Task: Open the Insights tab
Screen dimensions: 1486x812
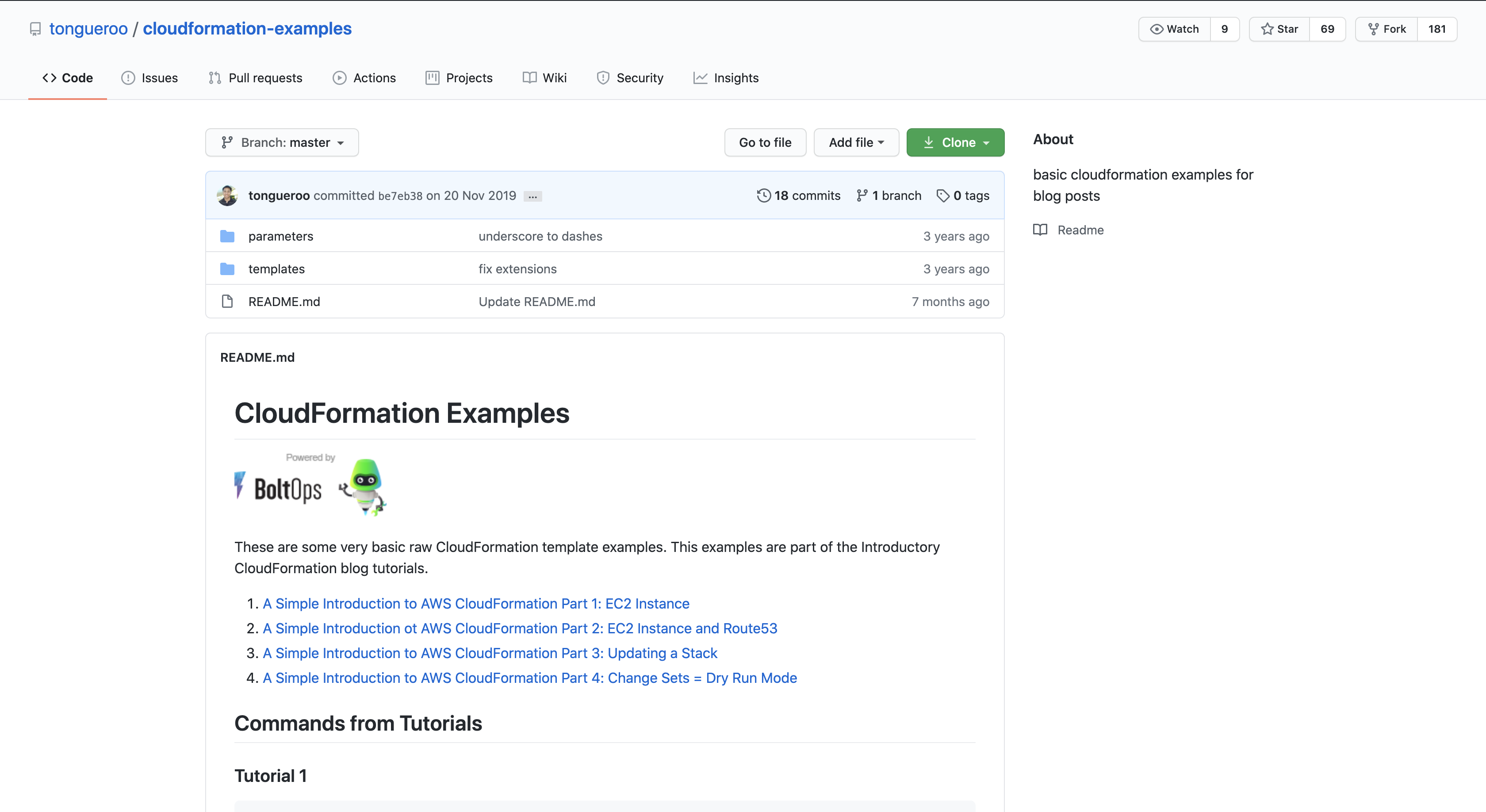Action: coord(726,78)
